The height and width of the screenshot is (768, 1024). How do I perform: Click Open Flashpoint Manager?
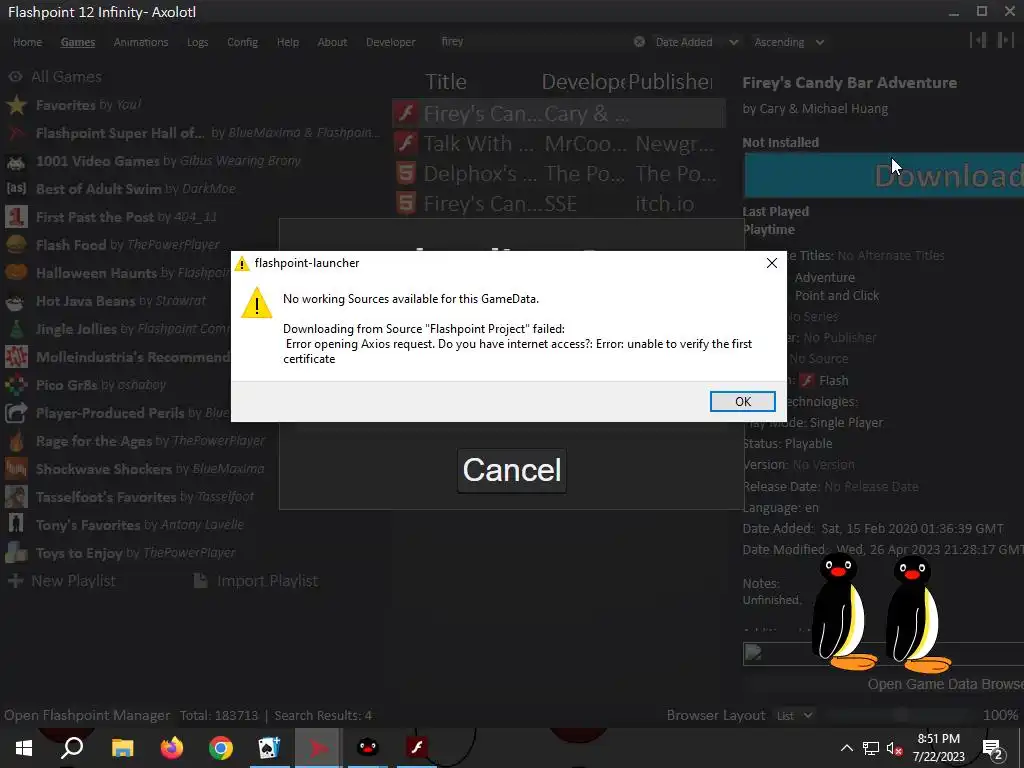(x=87, y=715)
